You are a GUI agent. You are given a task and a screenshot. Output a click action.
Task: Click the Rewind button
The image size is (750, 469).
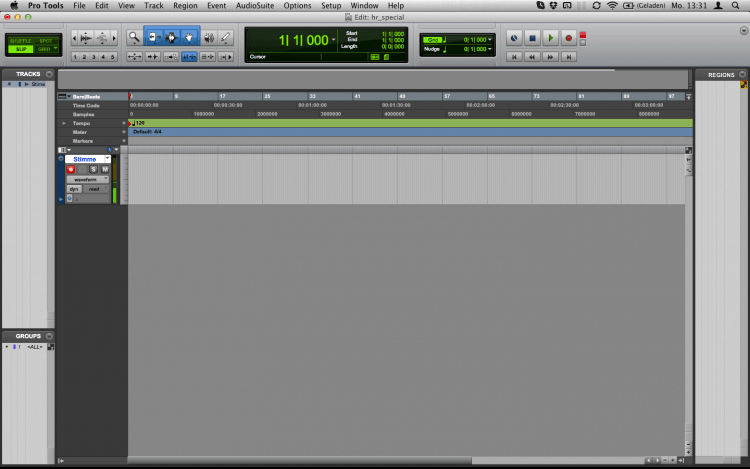pos(532,57)
